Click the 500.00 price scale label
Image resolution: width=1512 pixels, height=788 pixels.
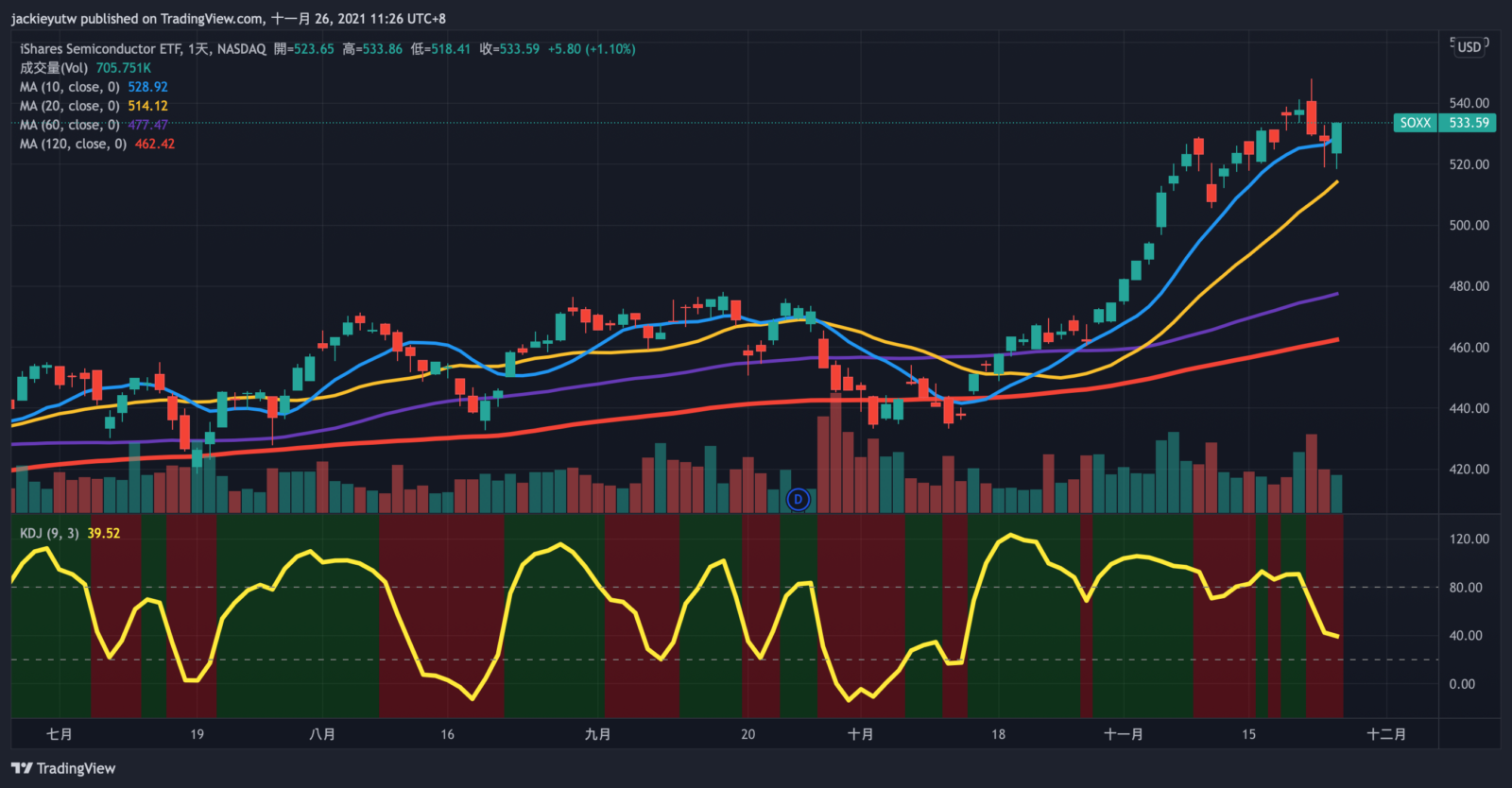[x=1469, y=225]
